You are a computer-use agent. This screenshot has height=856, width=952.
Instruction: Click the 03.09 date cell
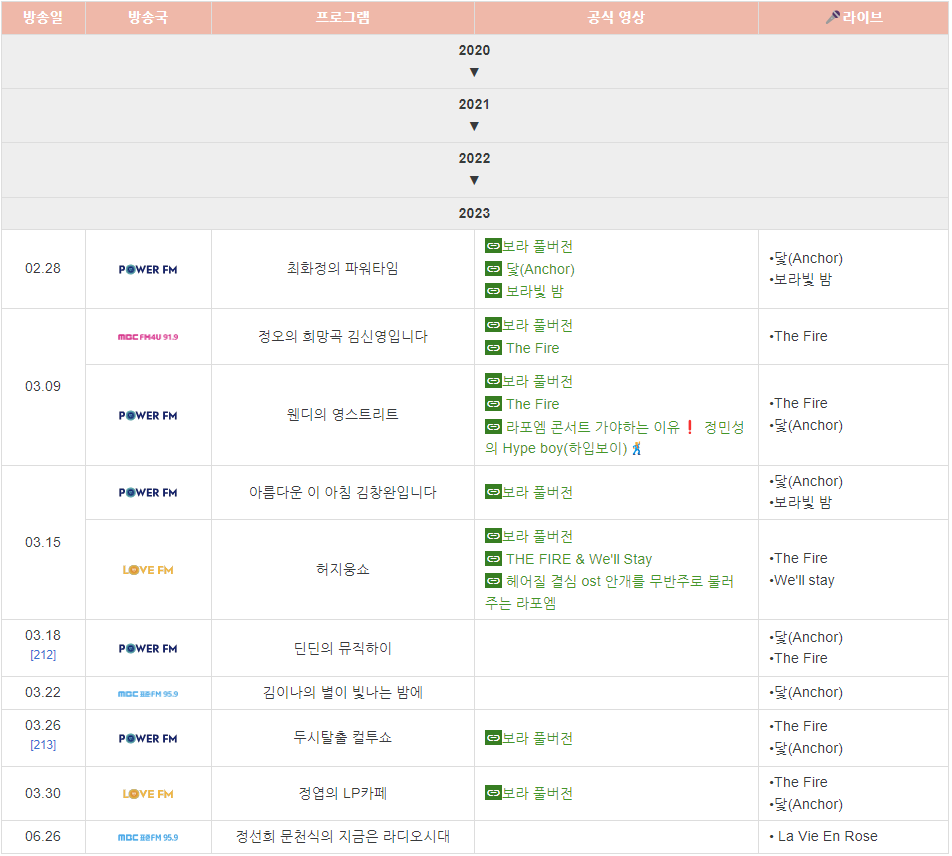pyautogui.click(x=43, y=387)
